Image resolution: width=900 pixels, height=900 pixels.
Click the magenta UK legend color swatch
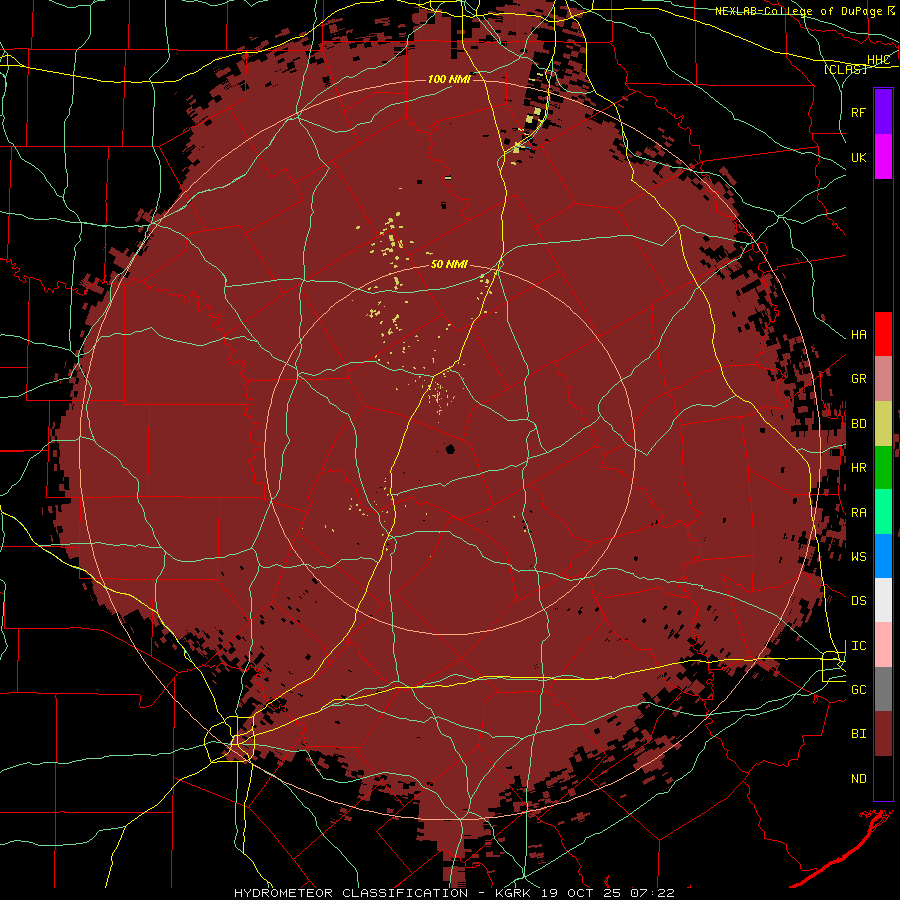pyautogui.click(x=883, y=157)
